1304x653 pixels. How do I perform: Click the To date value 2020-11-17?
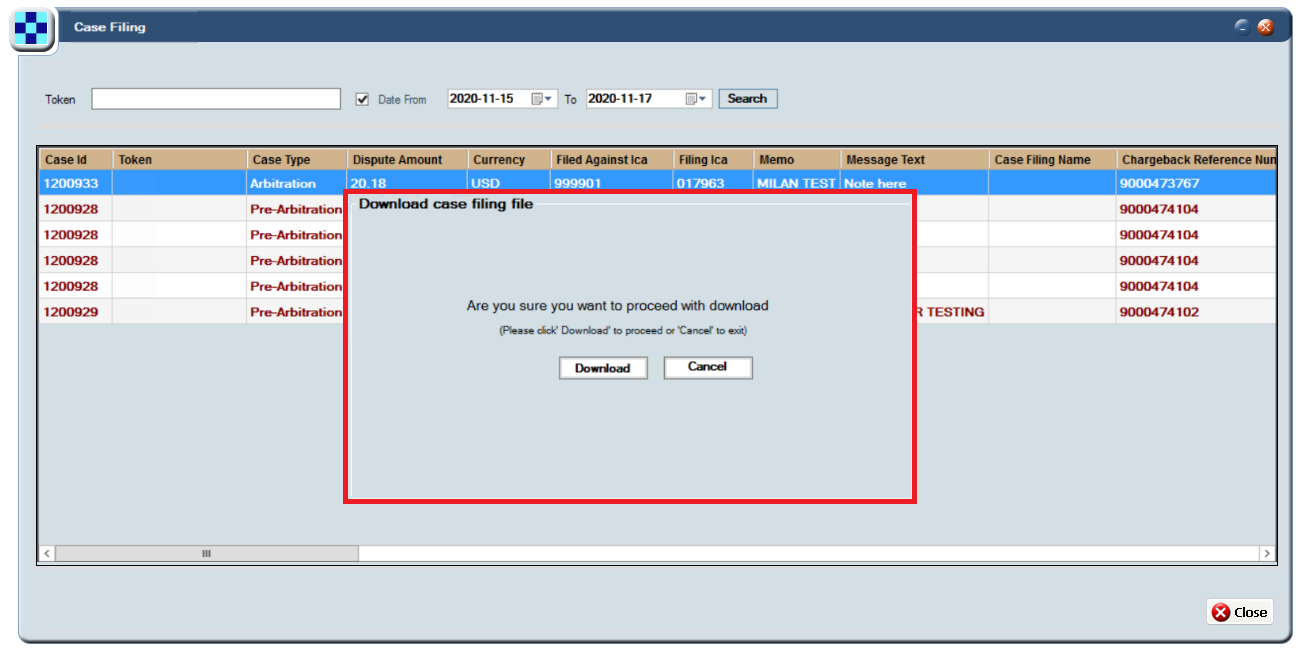[x=620, y=99]
